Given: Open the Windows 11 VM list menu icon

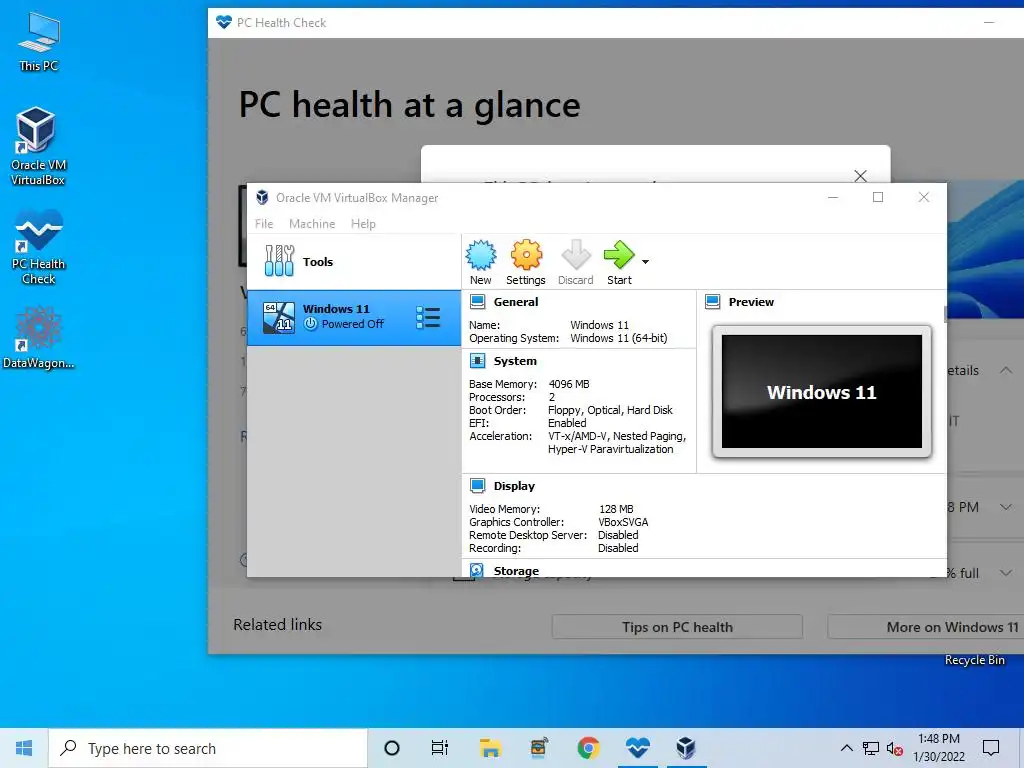Looking at the screenshot, I should point(428,318).
